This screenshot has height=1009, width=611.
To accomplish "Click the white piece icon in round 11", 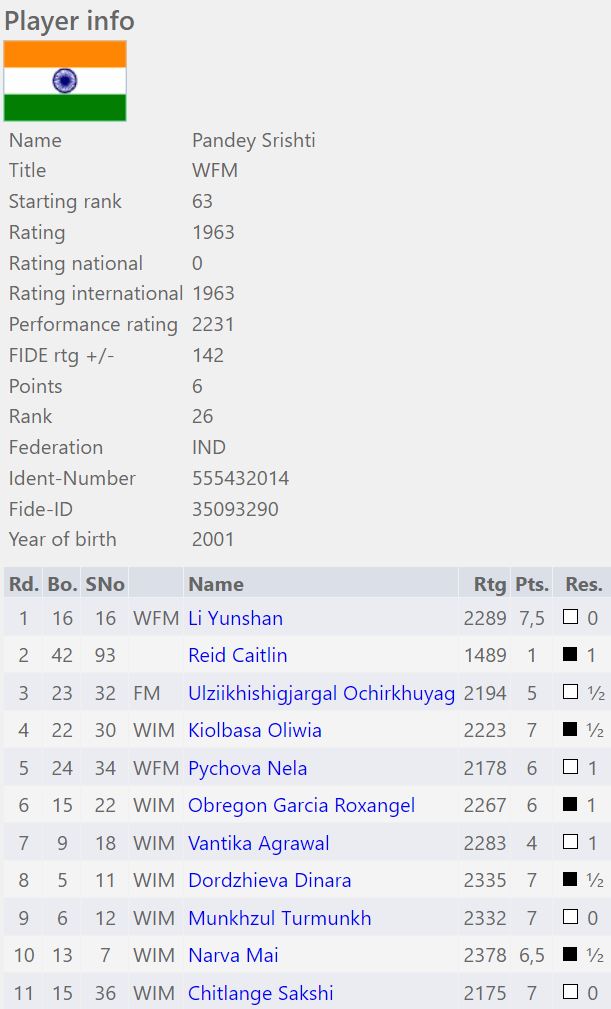I will [571, 993].
